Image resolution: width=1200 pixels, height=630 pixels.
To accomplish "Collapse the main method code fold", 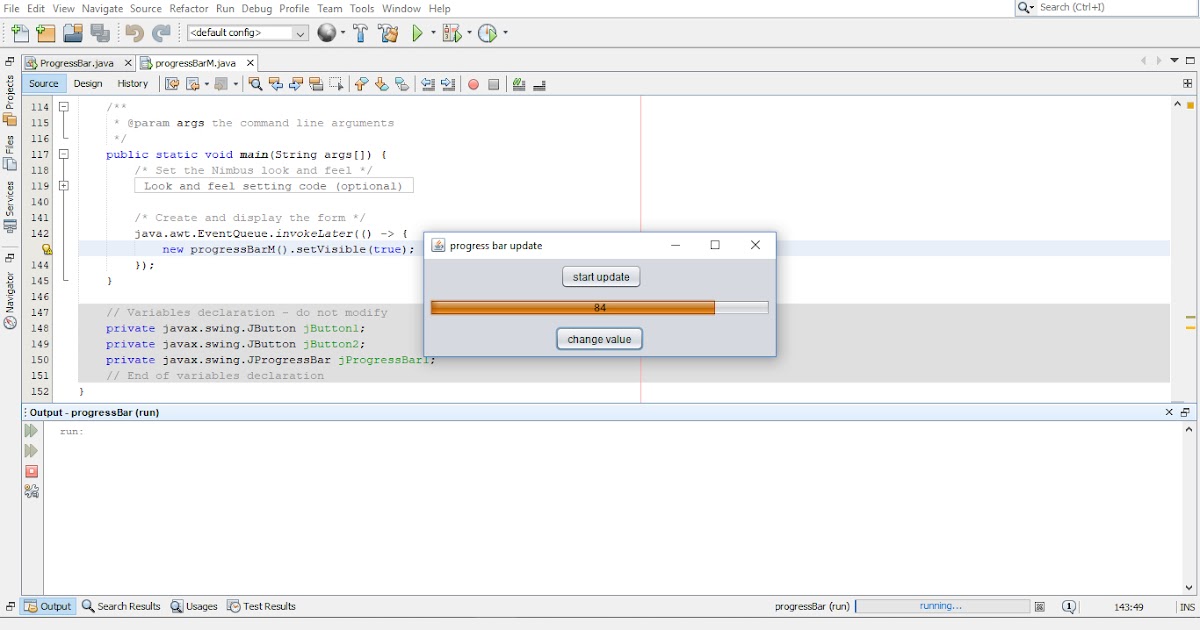I will pos(63,154).
